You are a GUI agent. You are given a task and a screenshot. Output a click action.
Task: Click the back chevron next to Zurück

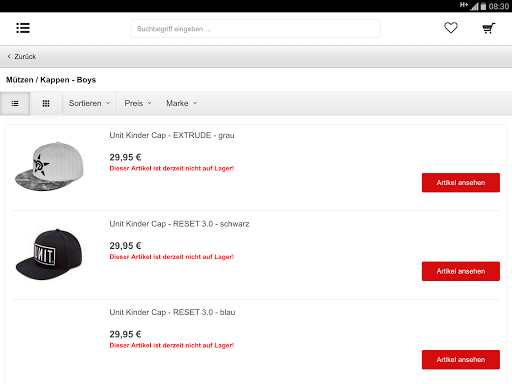coord(9,56)
